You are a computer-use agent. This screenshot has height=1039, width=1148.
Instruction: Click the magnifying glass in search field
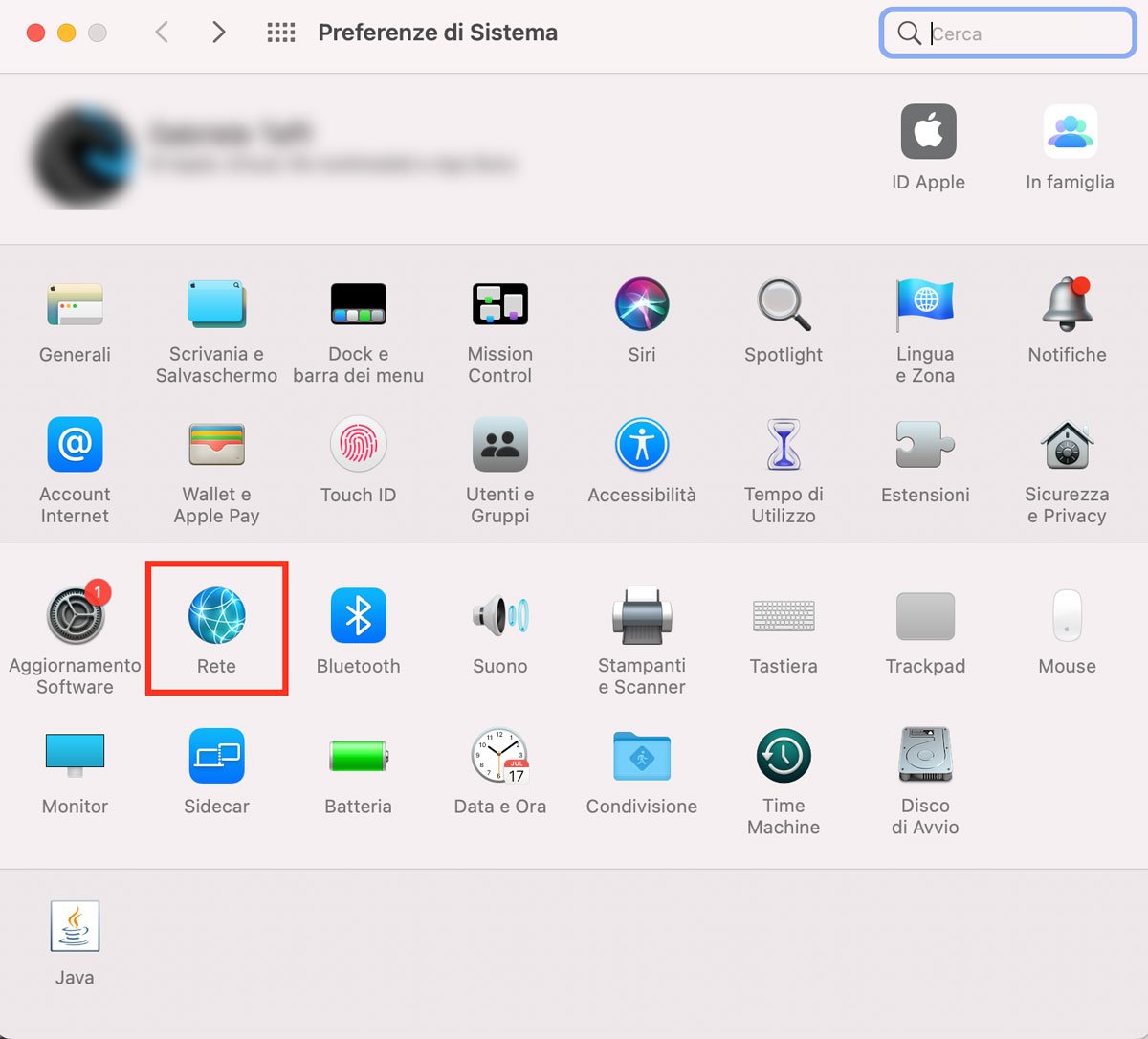[909, 33]
